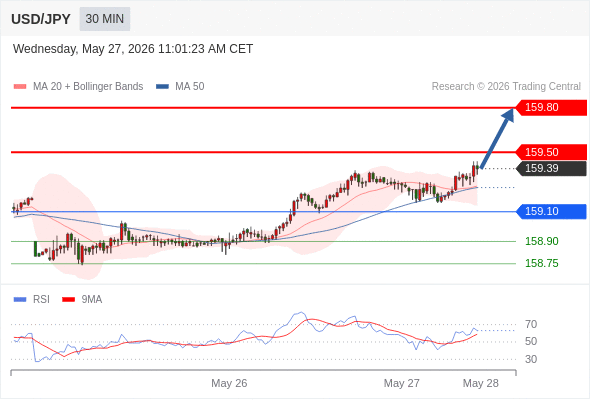Click the 159.10 pivot price tag
Screen dimensions: 590x400
(551, 211)
